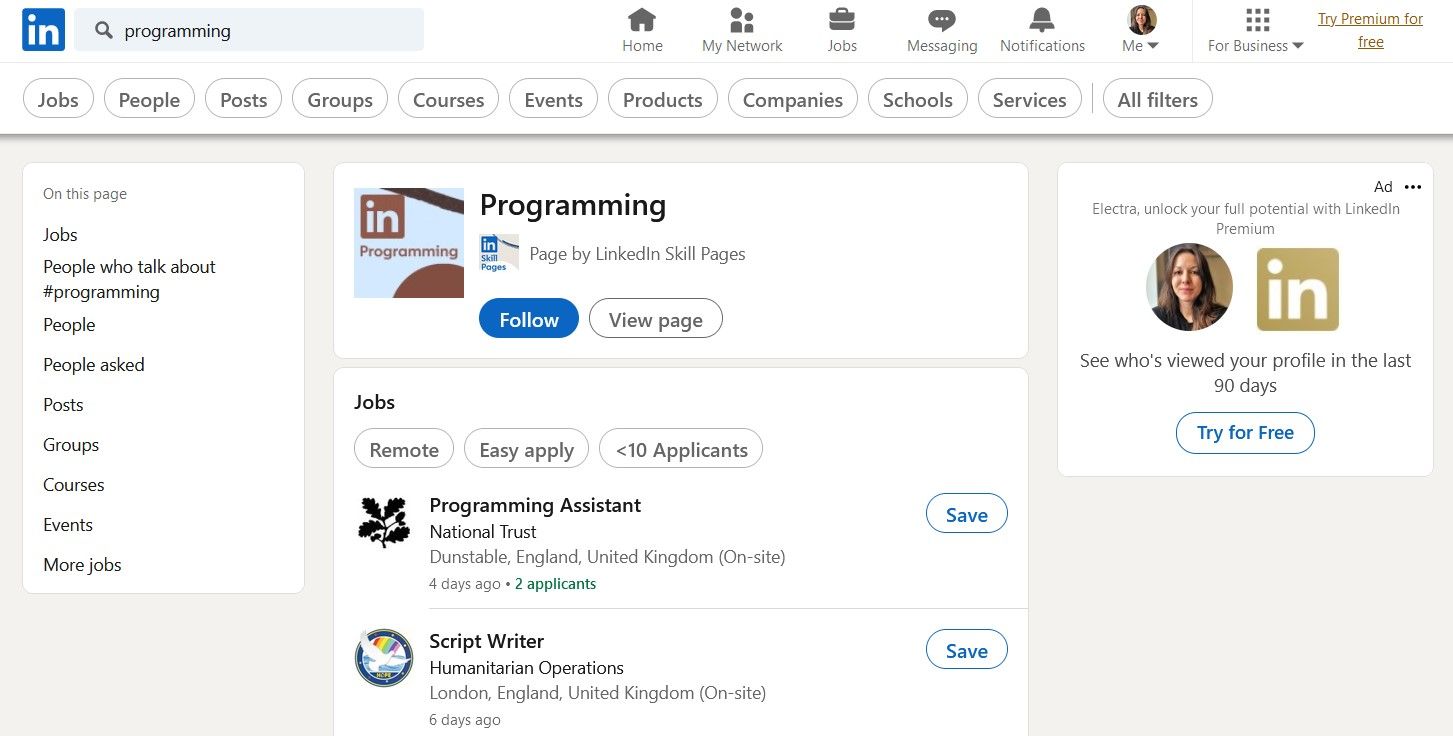Click inside the search input field

[250, 30]
